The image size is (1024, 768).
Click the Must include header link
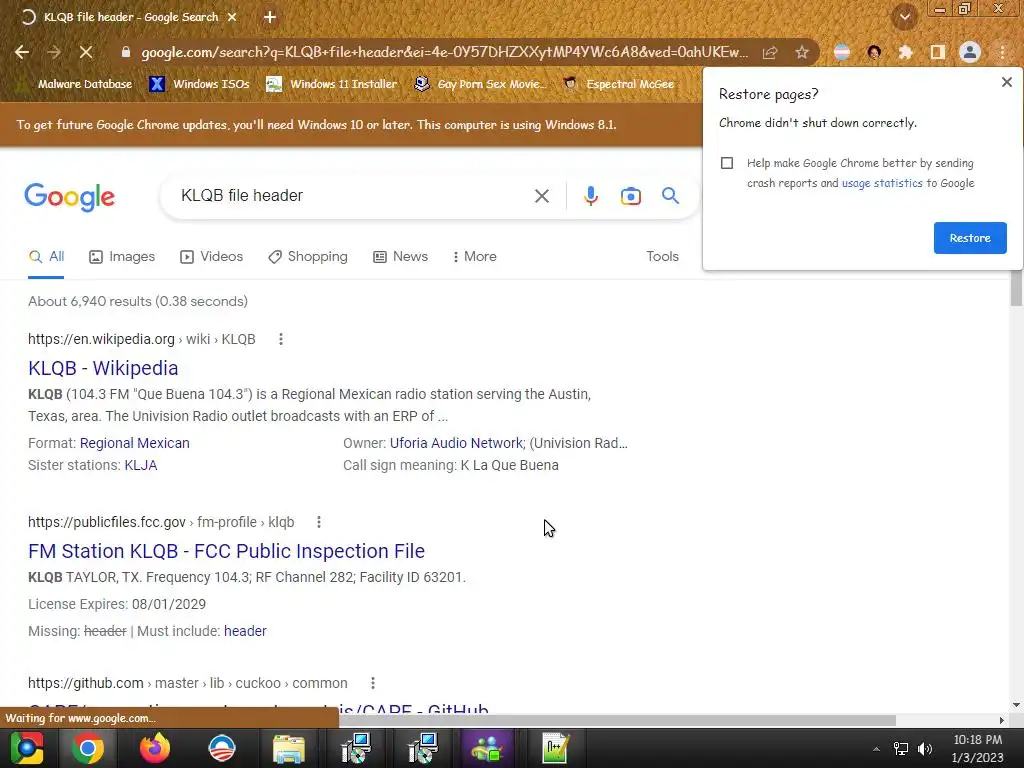(x=245, y=631)
